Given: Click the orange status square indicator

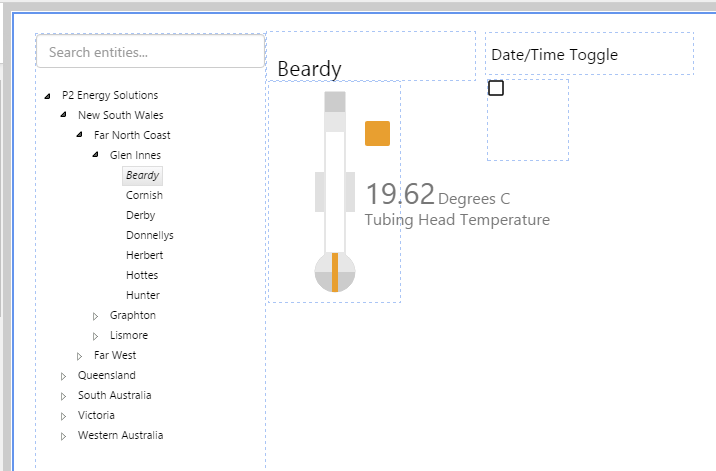Looking at the screenshot, I should (377, 134).
